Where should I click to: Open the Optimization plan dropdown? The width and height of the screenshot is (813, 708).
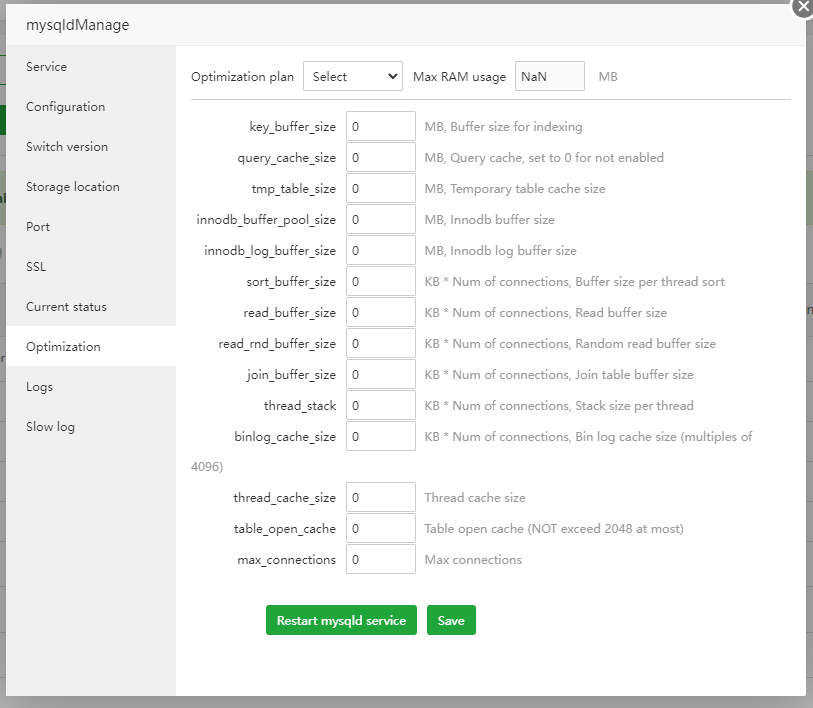point(352,77)
